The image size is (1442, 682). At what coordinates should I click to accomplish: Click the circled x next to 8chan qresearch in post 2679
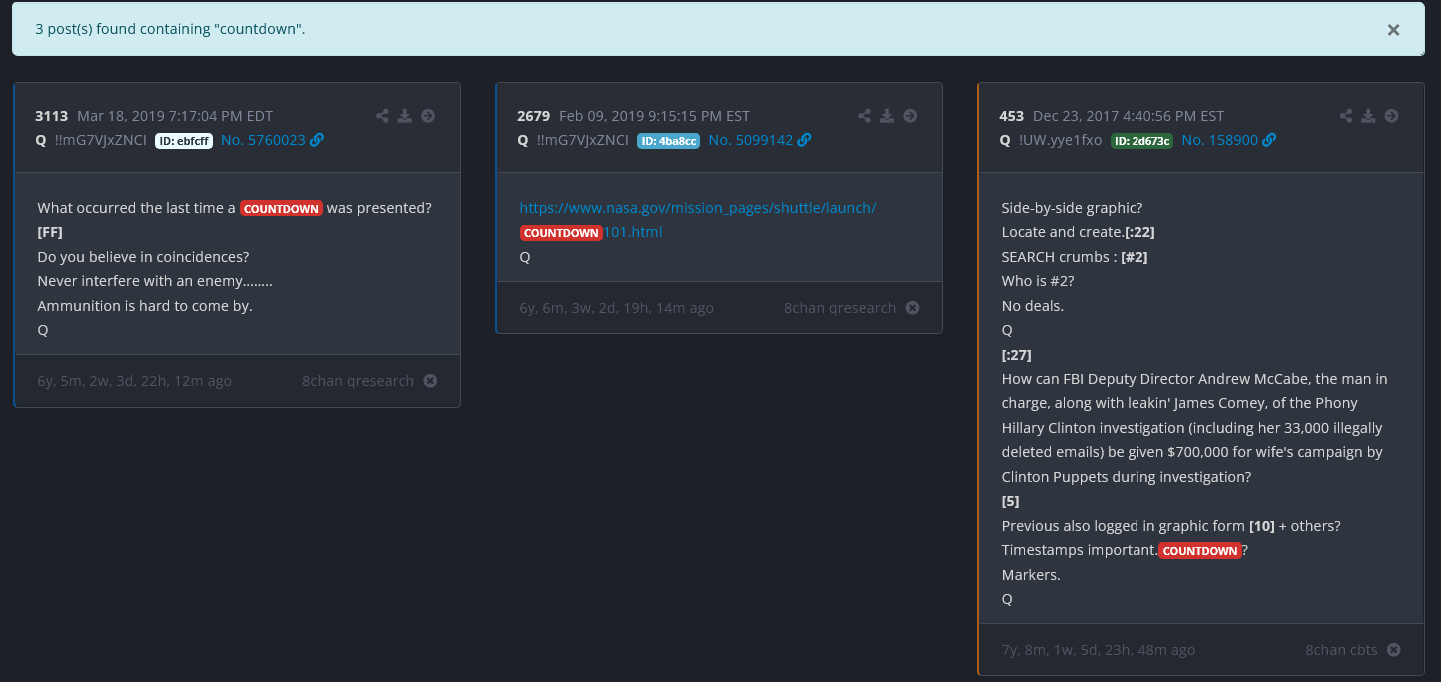(912, 308)
